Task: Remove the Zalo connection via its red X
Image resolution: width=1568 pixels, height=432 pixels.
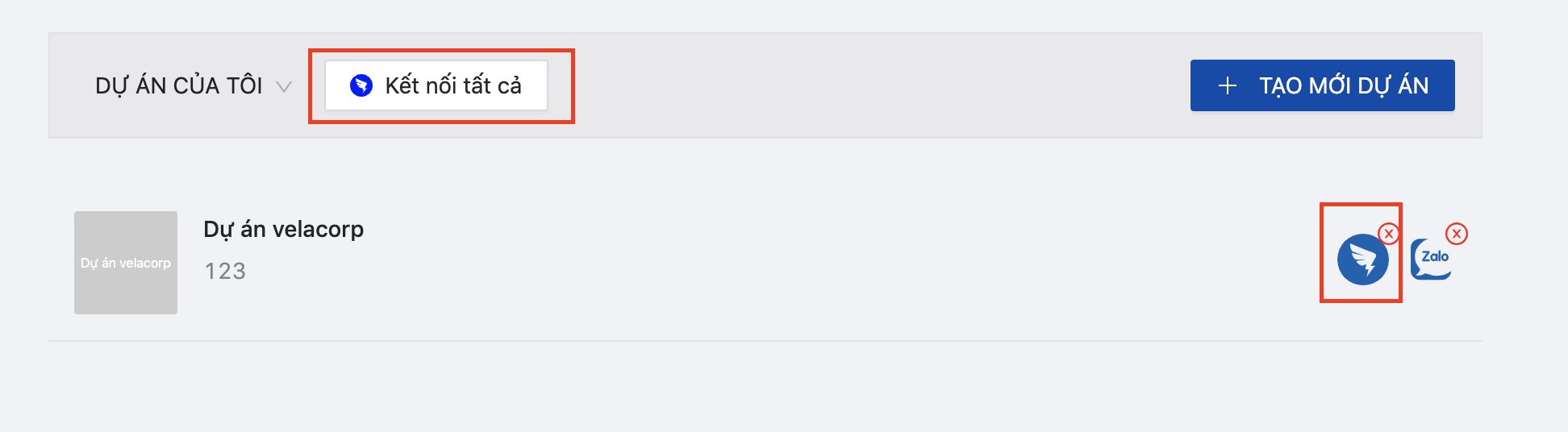Action: [1456, 234]
